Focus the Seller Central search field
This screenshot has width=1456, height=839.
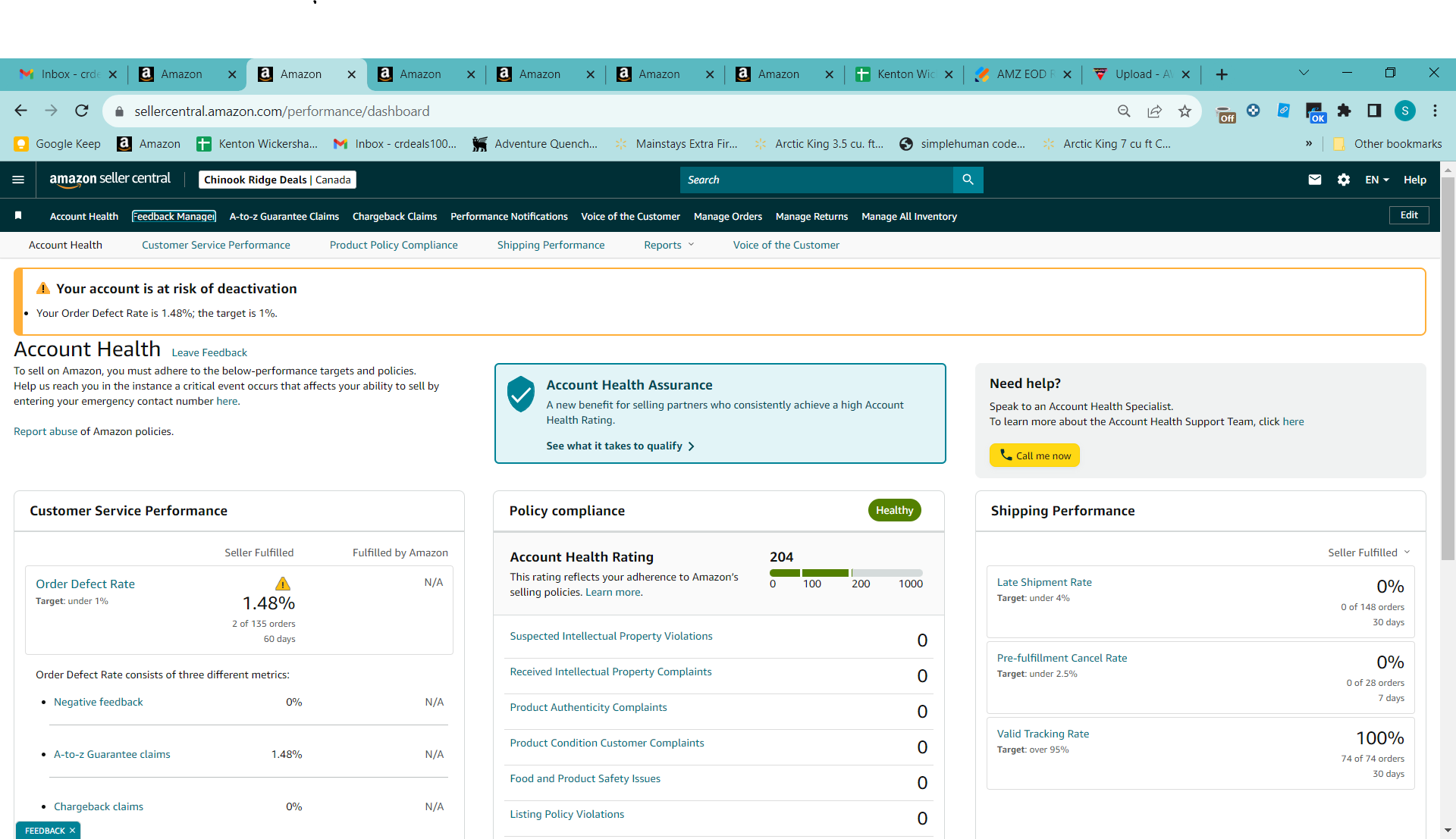(817, 180)
